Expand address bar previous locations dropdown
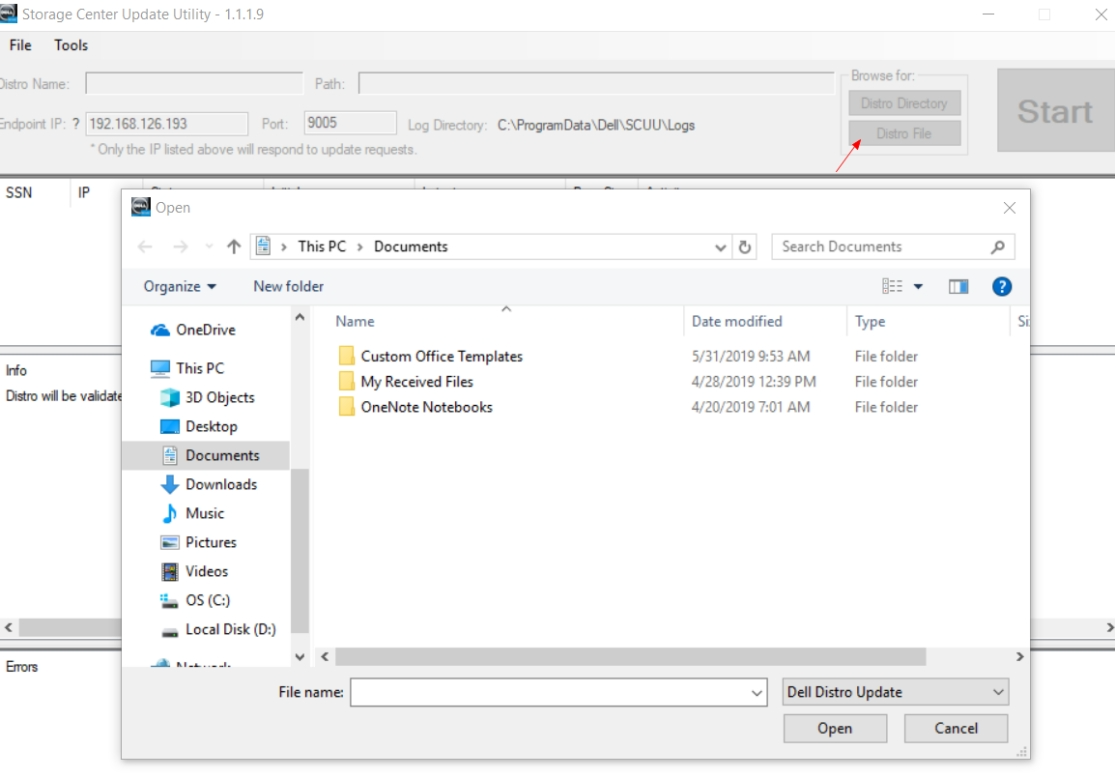The image size is (1116, 779). [x=720, y=248]
